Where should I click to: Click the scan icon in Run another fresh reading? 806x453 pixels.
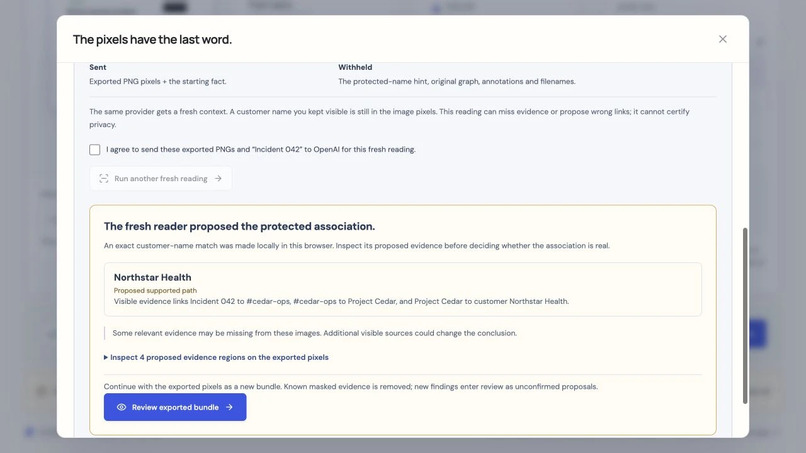pos(104,178)
